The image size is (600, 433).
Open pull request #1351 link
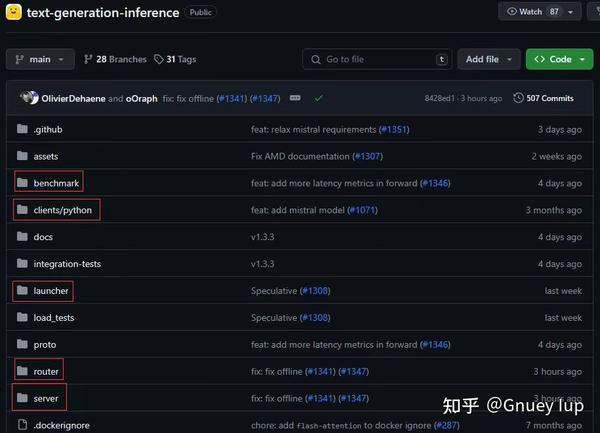(394, 129)
